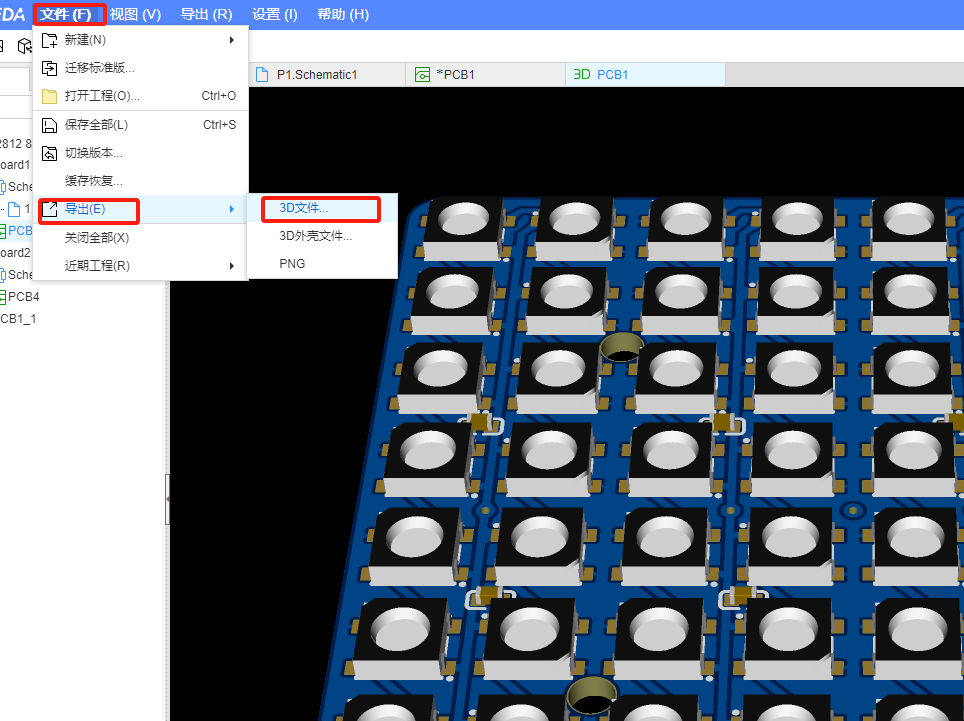Choose 迁移标准版... menu entry
The width and height of the screenshot is (964, 721).
pos(141,68)
